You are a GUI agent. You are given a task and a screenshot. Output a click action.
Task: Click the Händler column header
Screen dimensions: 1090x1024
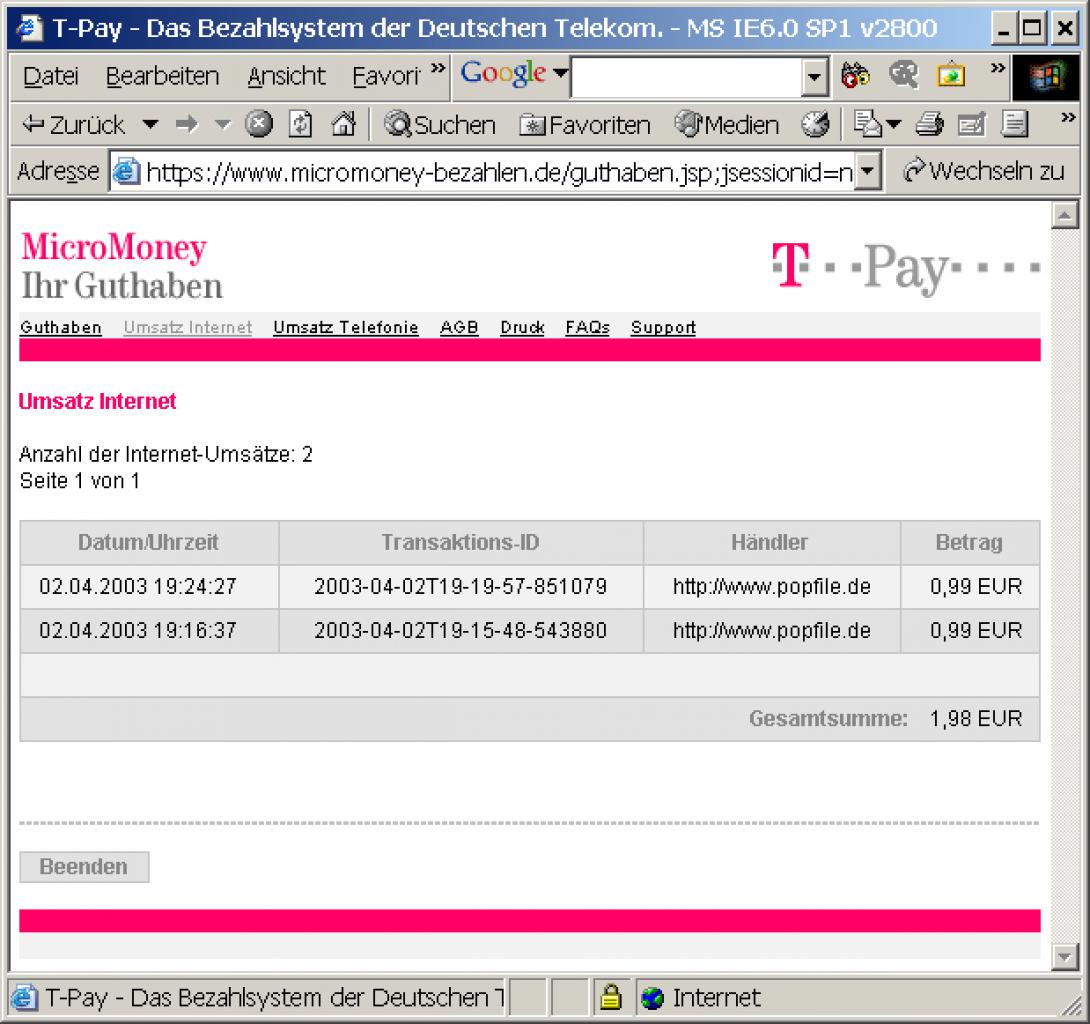pos(770,542)
